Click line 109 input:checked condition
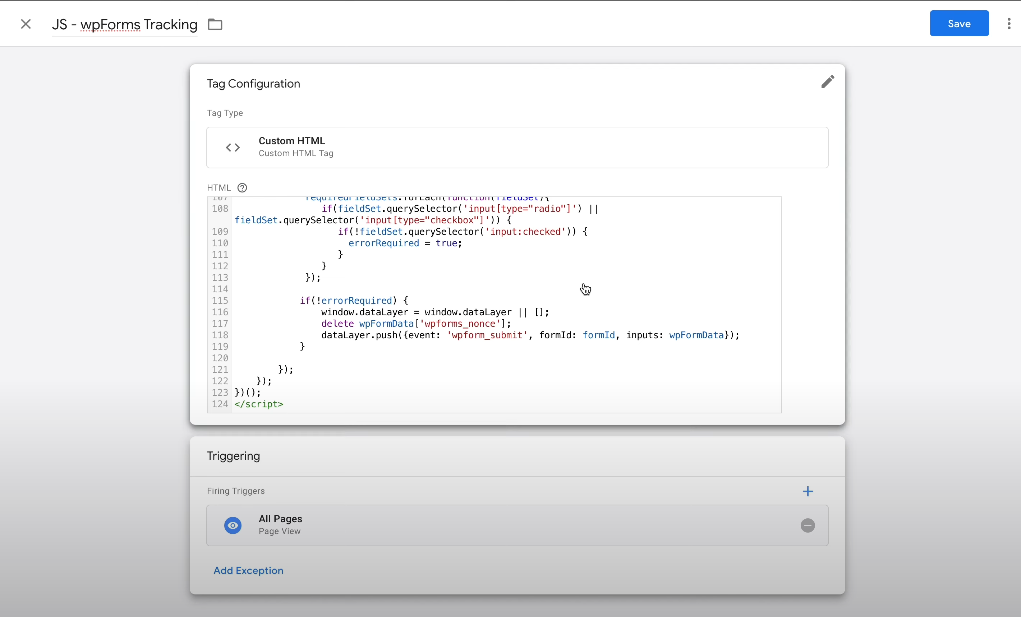 coord(462,232)
